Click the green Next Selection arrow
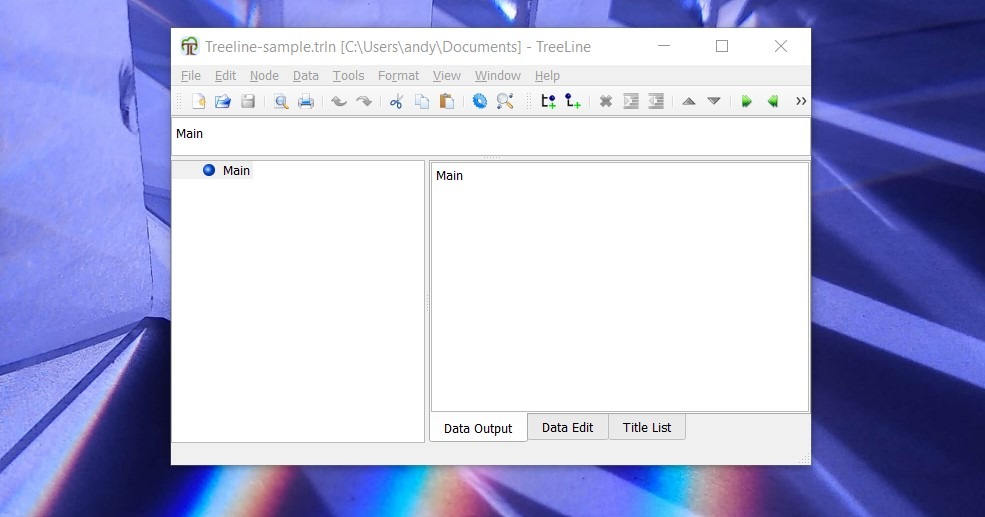The height and width of the screenshot is (517, 985). (746, 101)
